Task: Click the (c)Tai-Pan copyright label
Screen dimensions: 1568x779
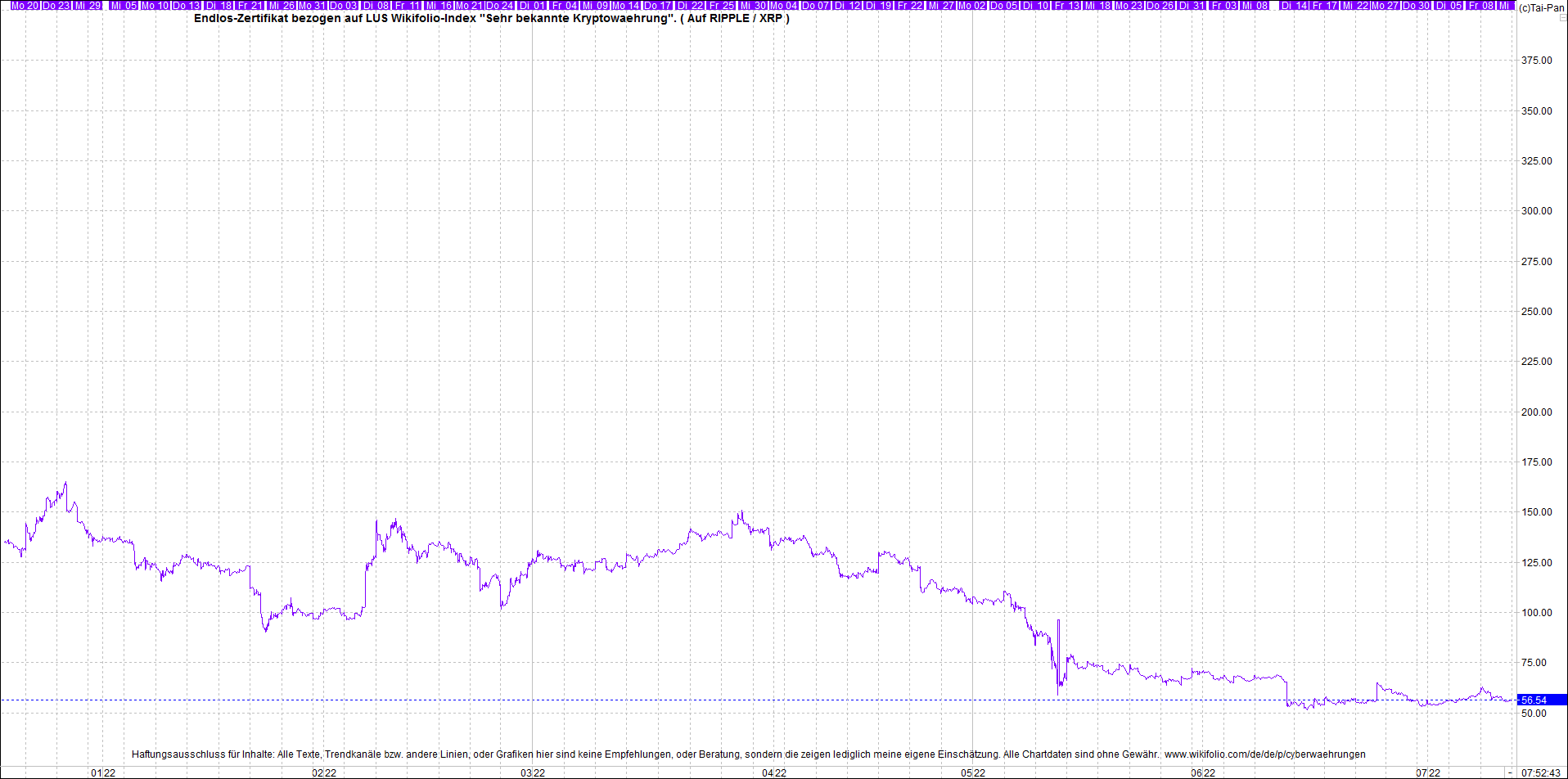Action: click(1542, 7)
